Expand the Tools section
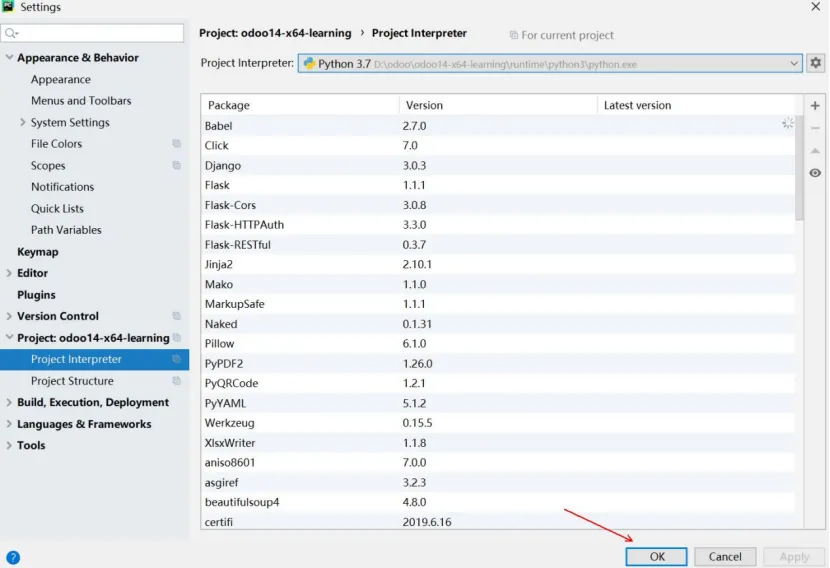The width and height of the screenshot is (830, 568). 9,445
